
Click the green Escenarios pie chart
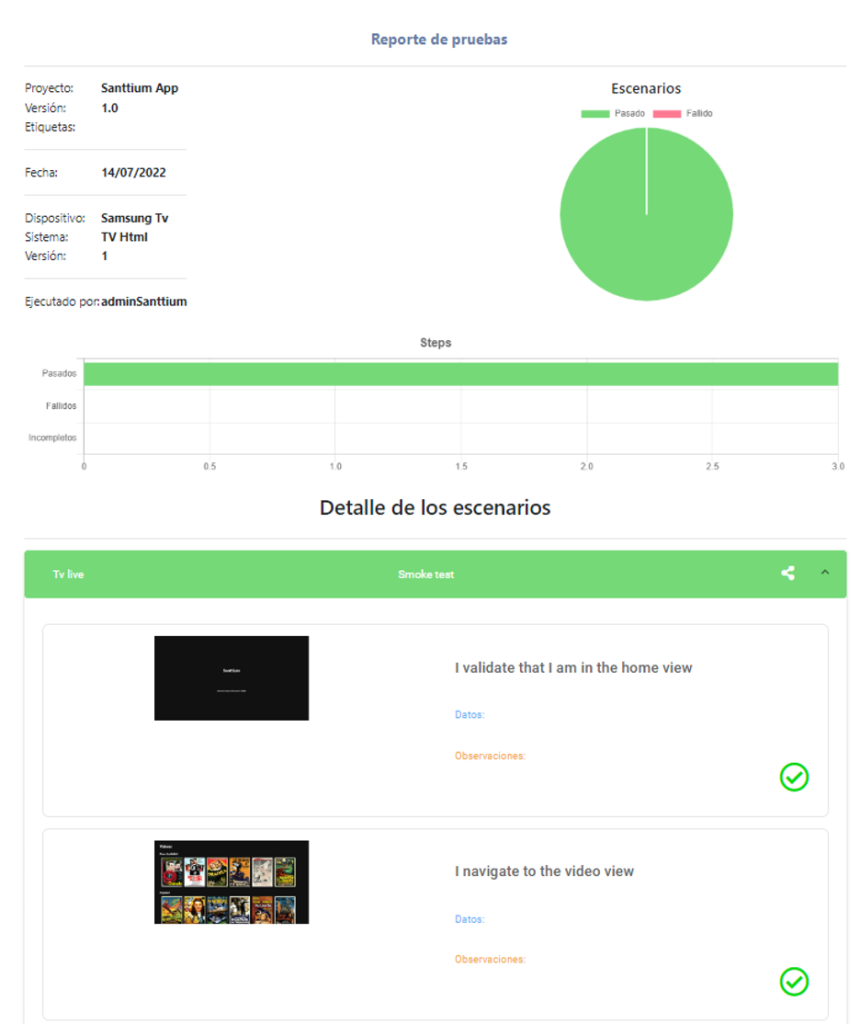(x=646, y=214)
